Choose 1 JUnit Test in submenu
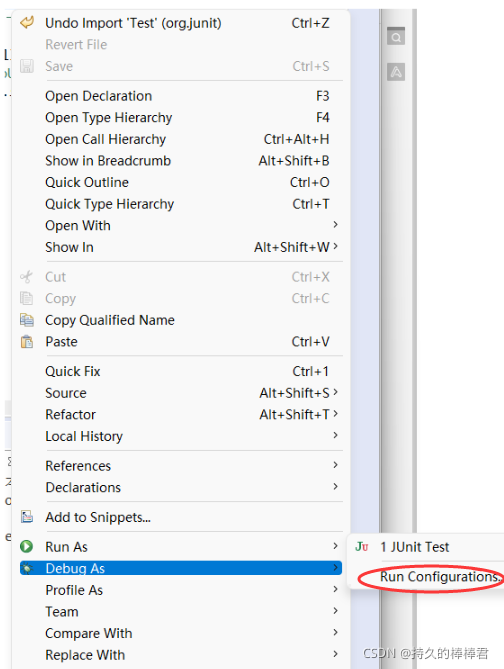Screen dimensions: 504x669 (415, 547)
